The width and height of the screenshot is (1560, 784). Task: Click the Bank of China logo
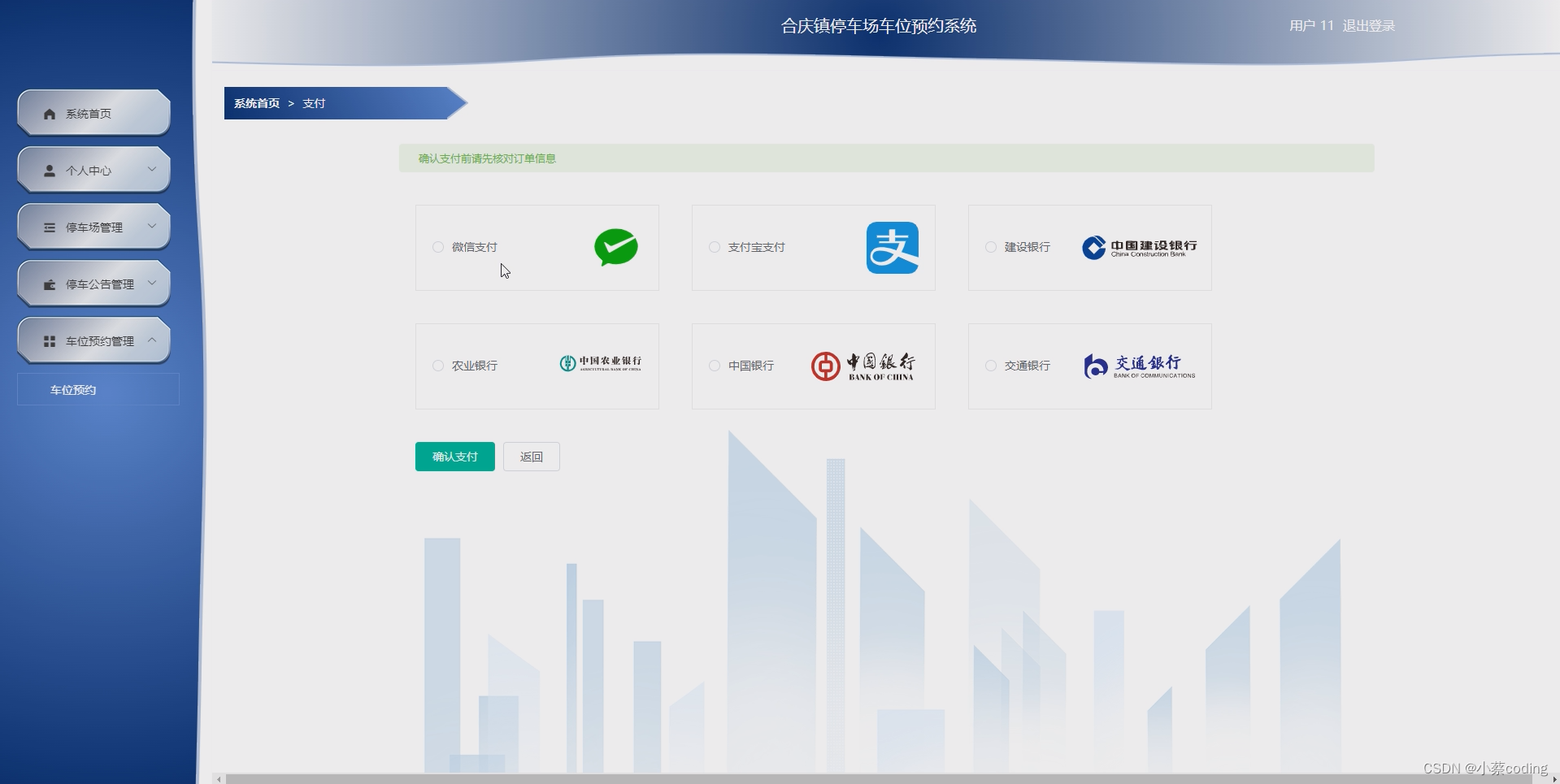(863, 366)
